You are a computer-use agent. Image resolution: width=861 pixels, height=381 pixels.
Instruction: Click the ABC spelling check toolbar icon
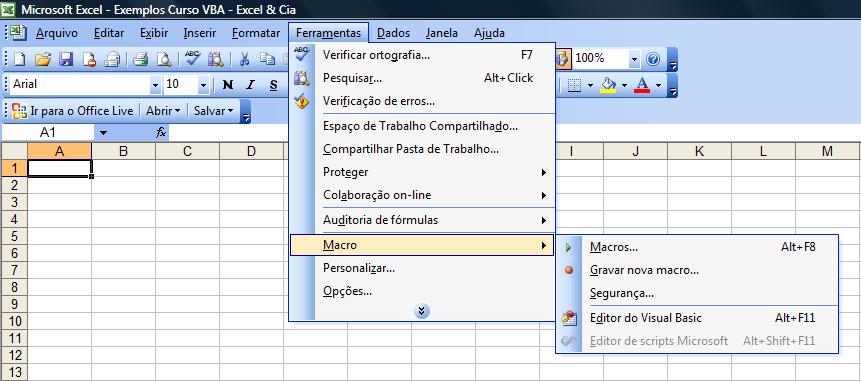pyautogui.click(x=192, y=58)
